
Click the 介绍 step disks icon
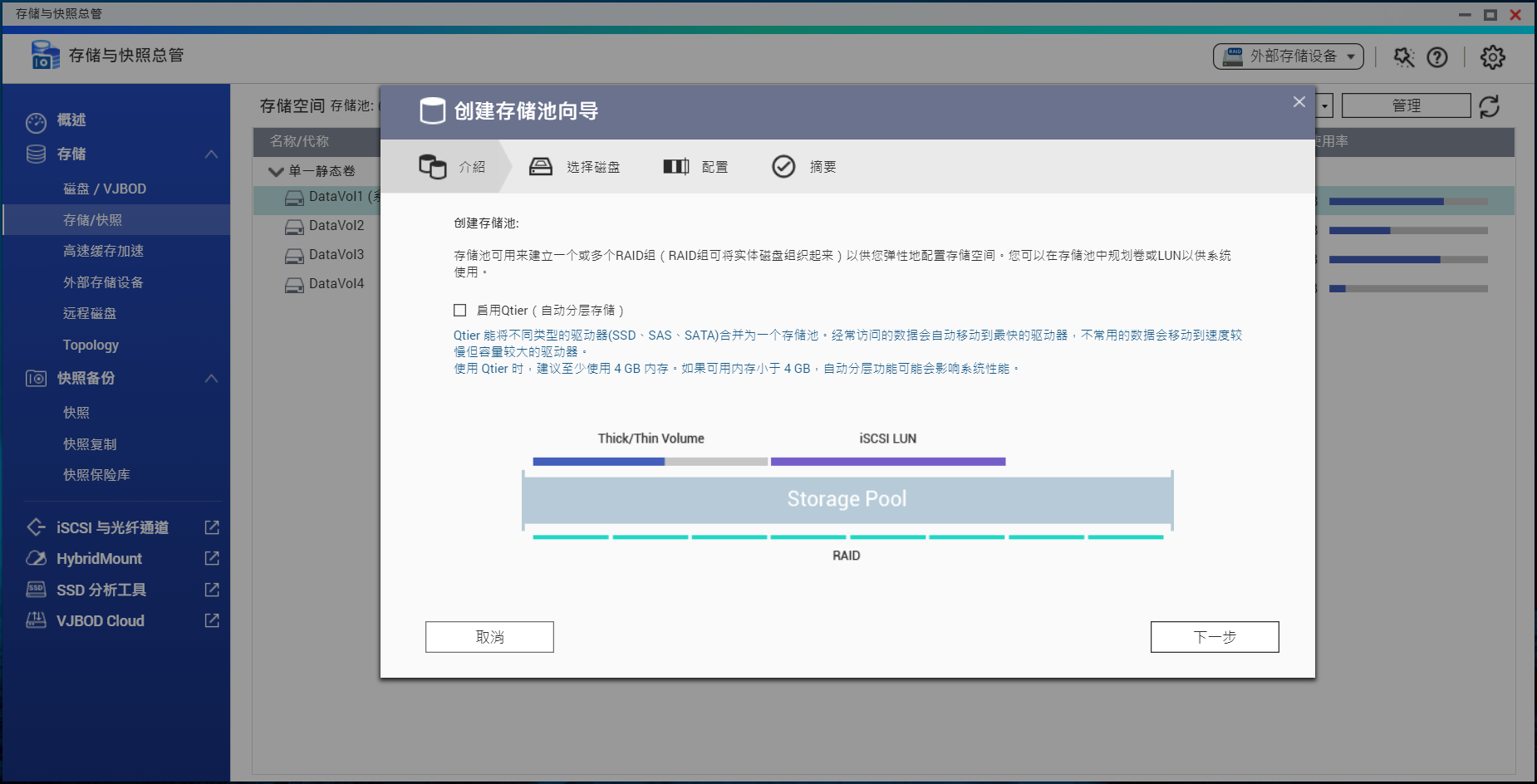(433, 167)
